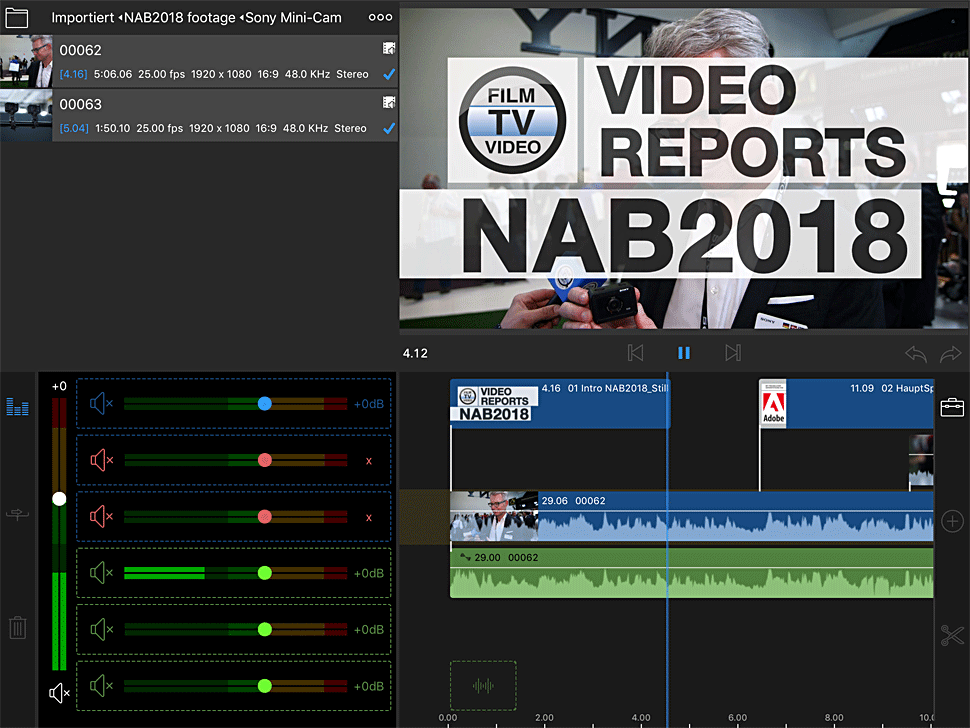The height and width of the screenshot is (728, 970).
Task: Click the blue checkmark on clip 00063
Action: [x=388, y=129]
